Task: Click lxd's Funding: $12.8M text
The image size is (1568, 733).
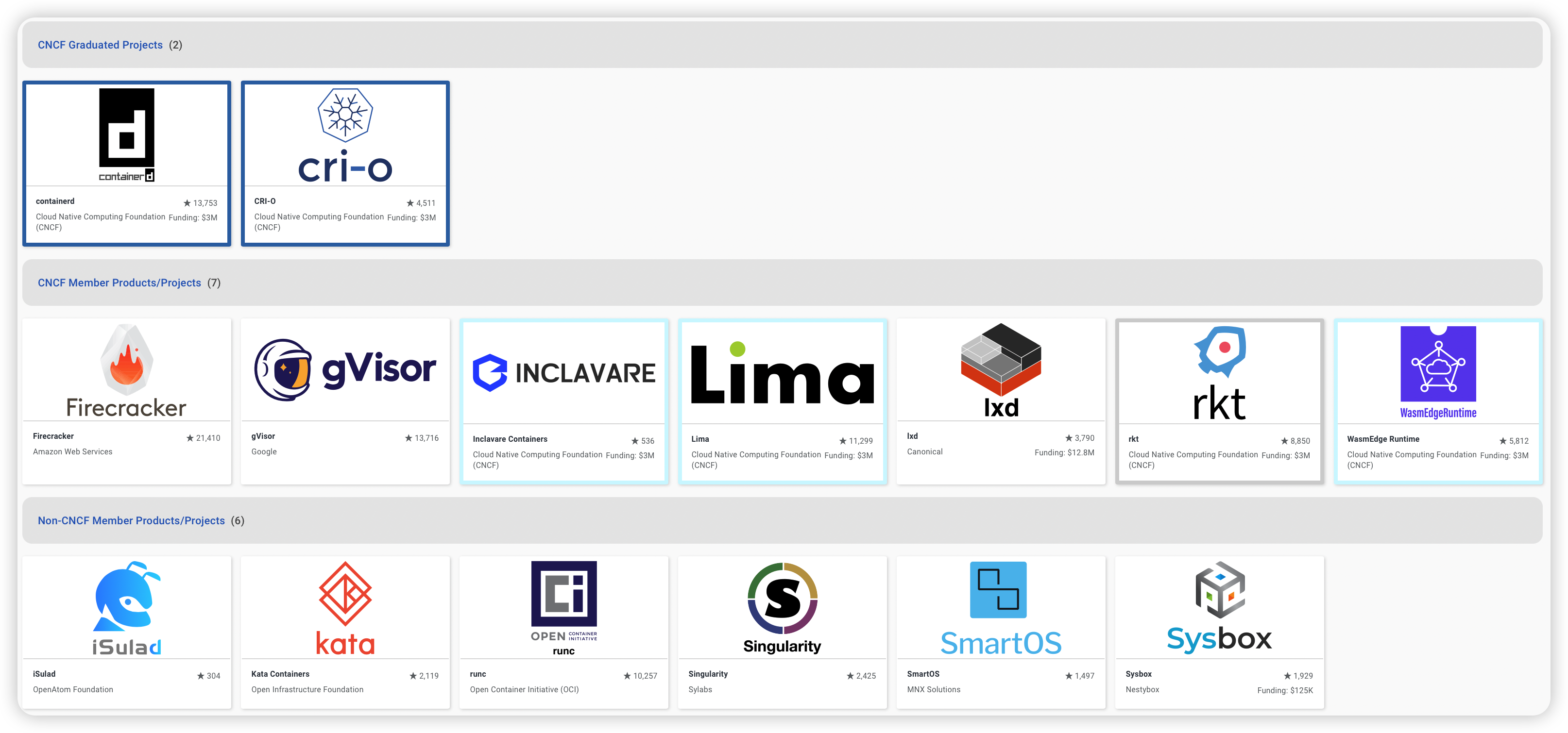Action: tap(1065, 452)
